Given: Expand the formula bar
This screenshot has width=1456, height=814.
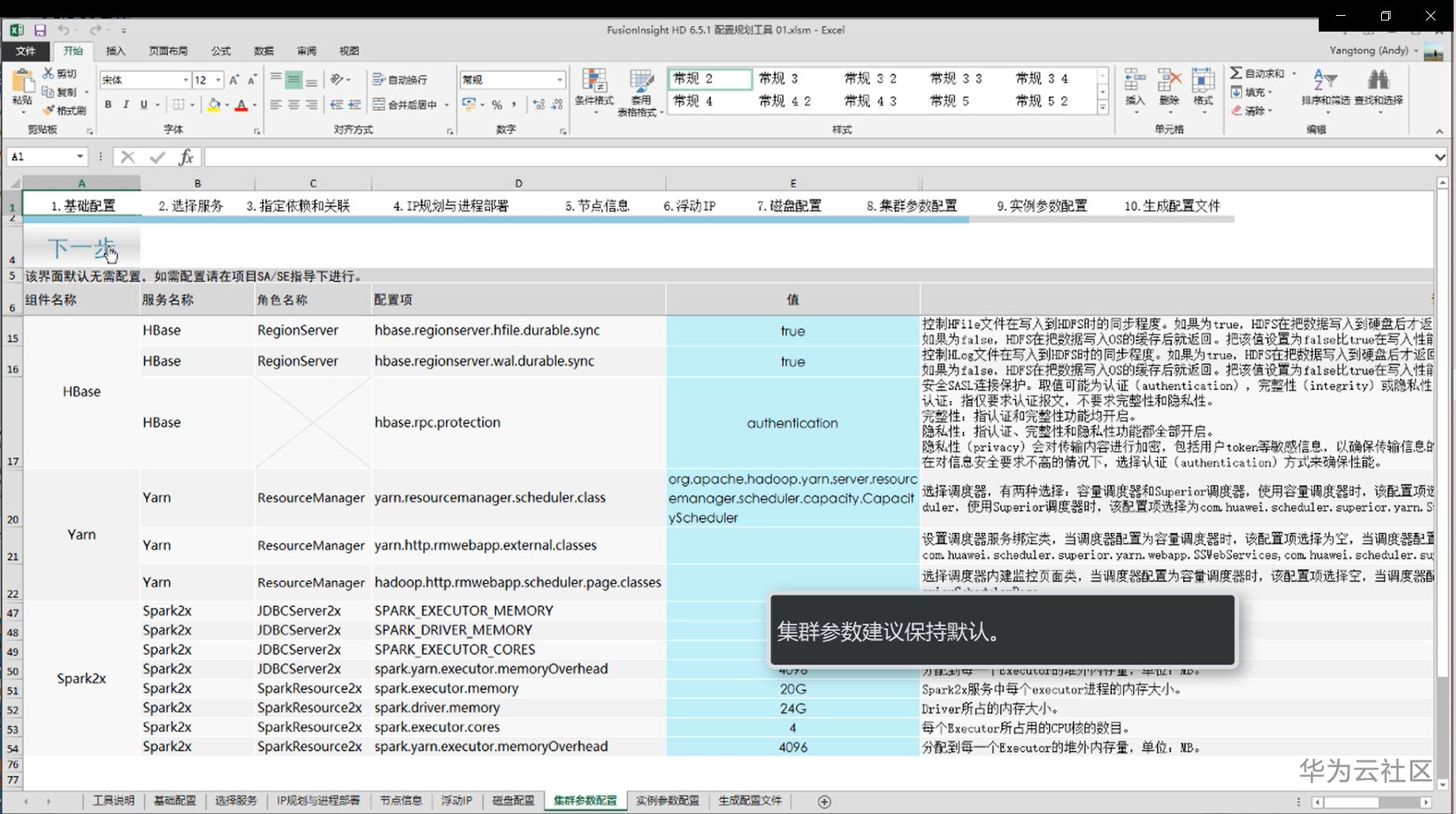Looking at the screenshot, I should click(1440, 157).
